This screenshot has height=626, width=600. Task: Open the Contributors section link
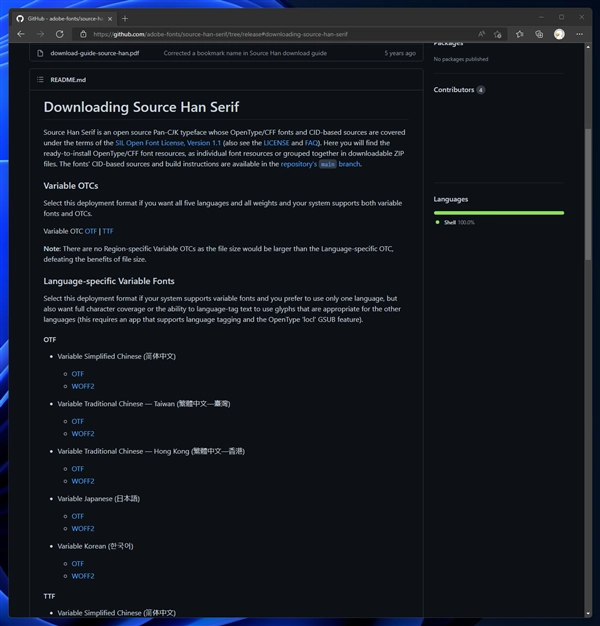(459, 90)
